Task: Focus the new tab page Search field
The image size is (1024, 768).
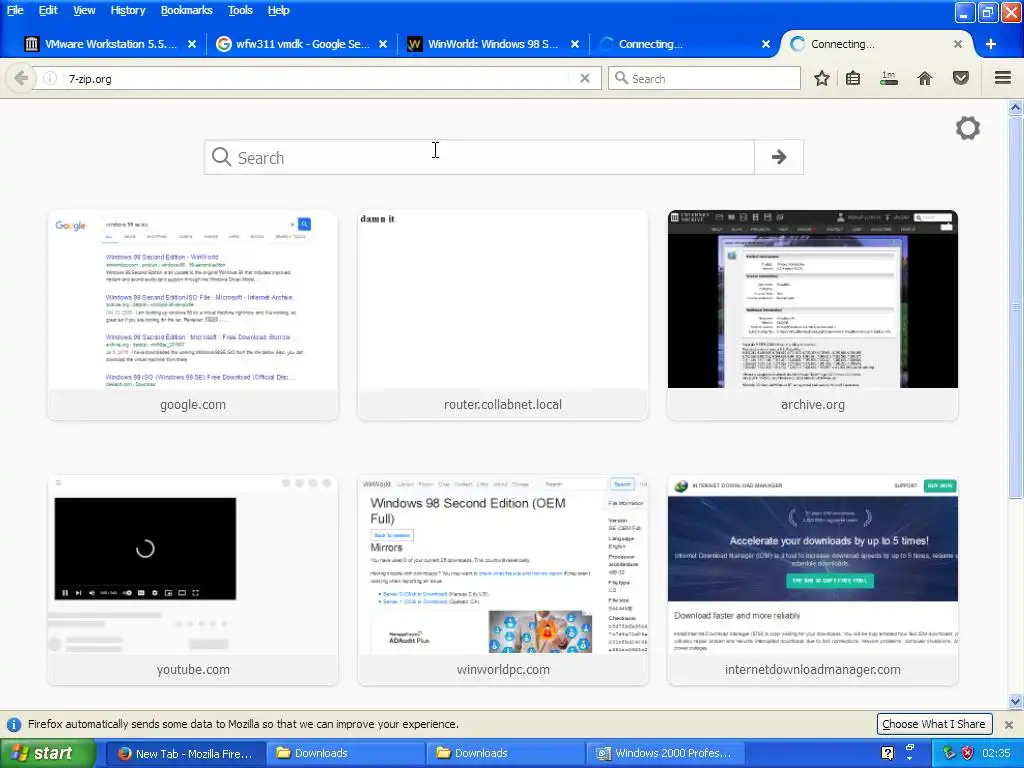Action: click(x=479, y=157)
